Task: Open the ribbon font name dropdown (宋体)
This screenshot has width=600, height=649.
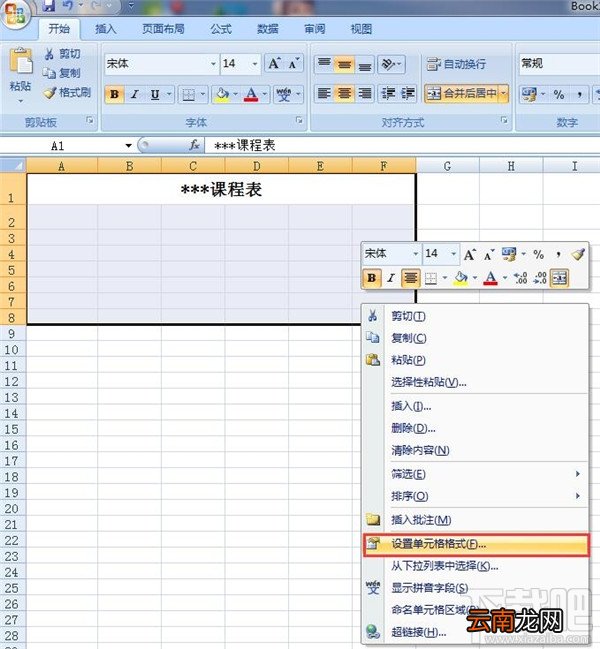Action: (213, 64)
